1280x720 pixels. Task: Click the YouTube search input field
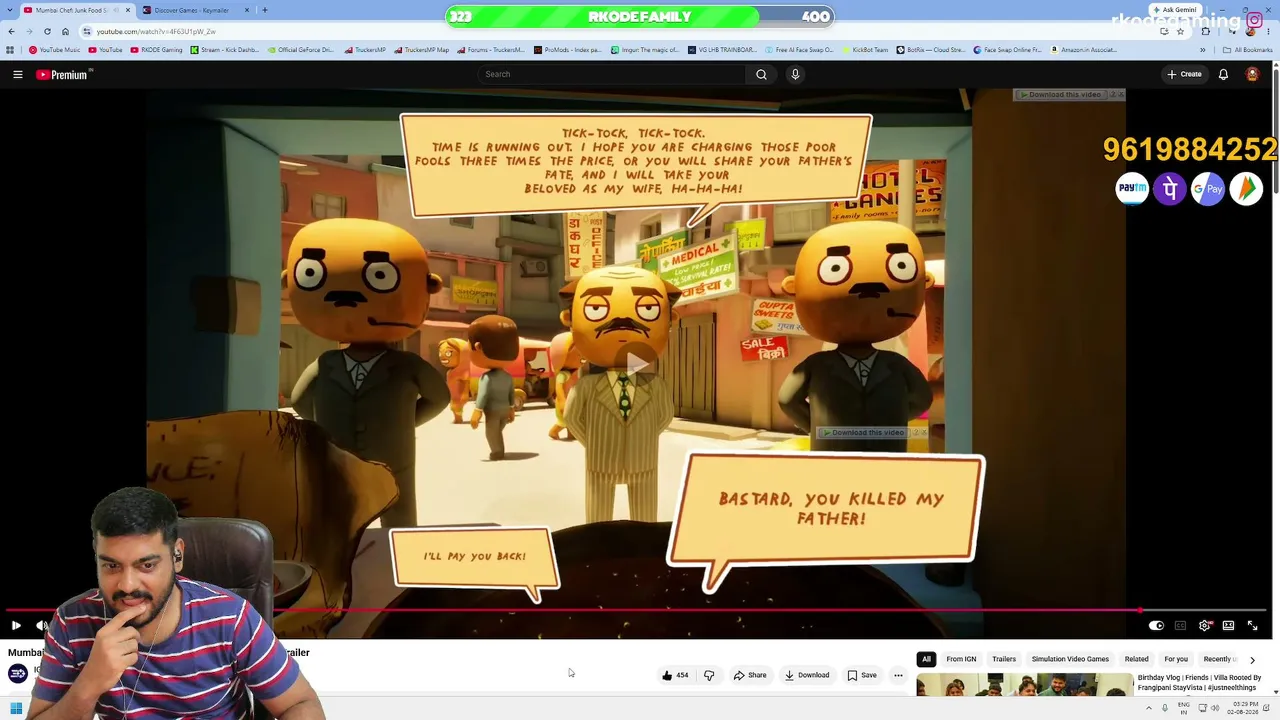(x=612, y=74)
